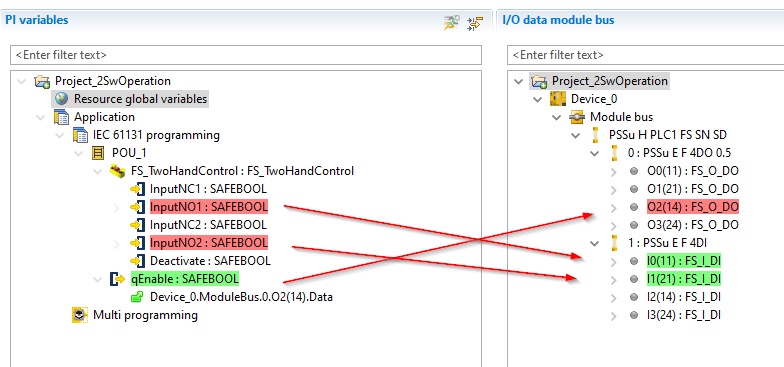This screenshot has height=367, width=784.
Task: Select qEnable : SAFEBOOL row
Action: pyautogui.click(x=184, y=279)
